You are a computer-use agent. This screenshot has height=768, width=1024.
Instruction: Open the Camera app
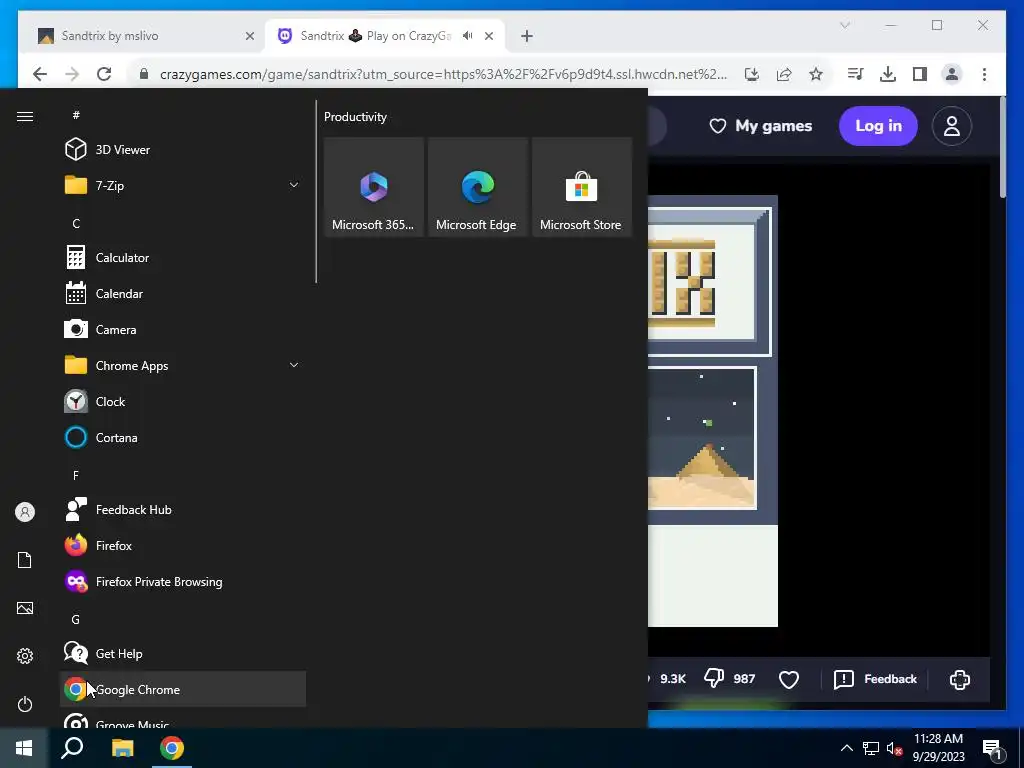tap(183, 330)
